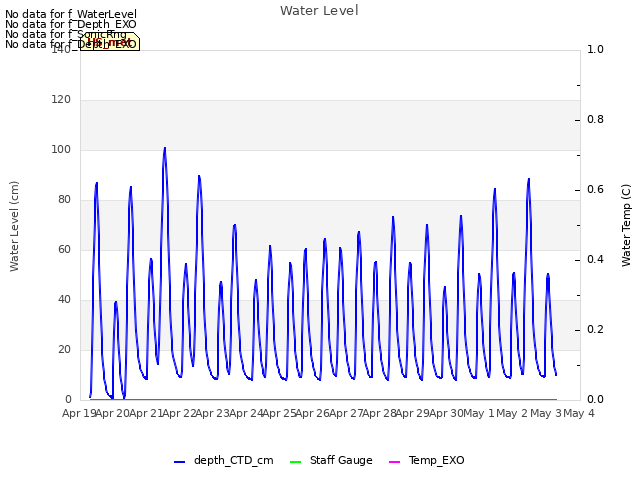640x480 pixels.
Task: Click the 60 left y-axis label
Action: coord(64,250)
